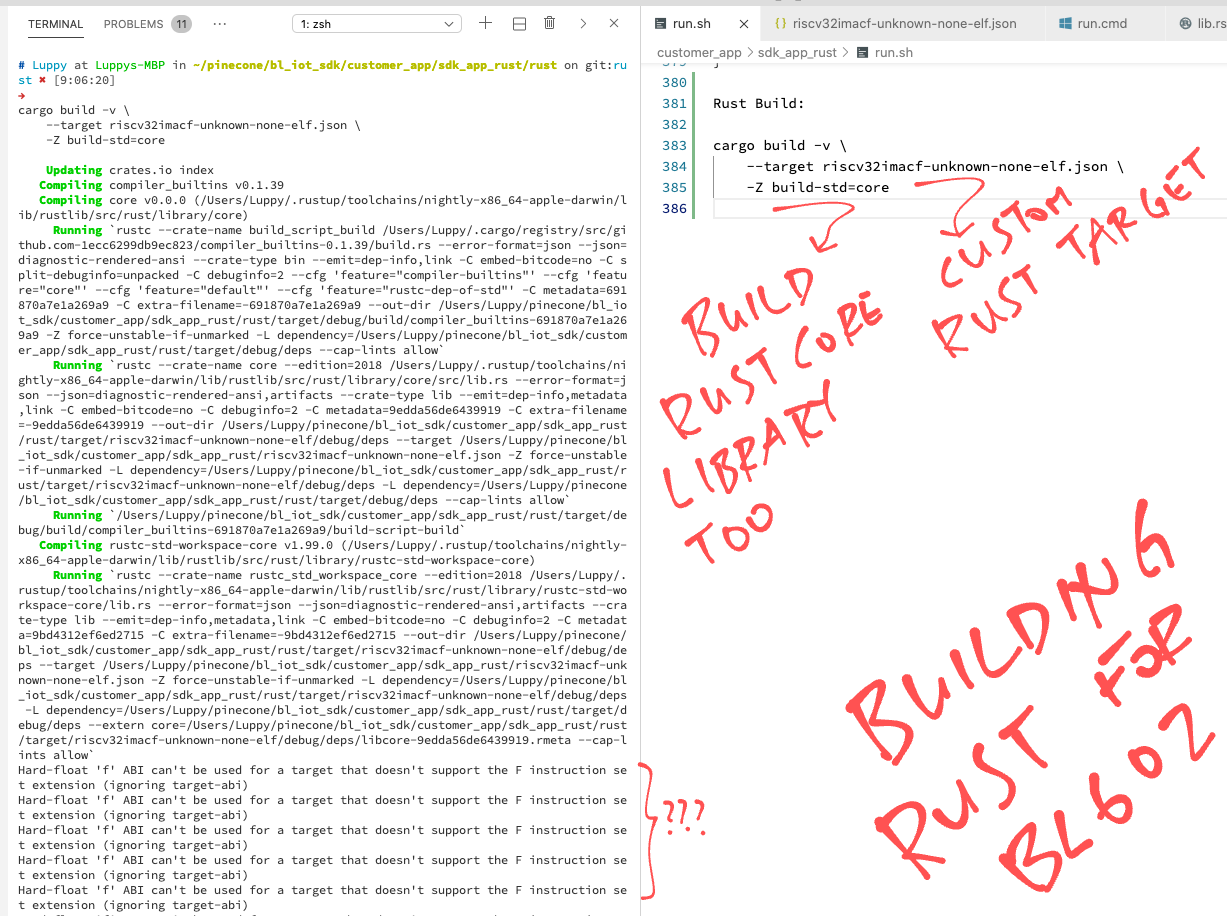Open more panel views ellipsis menu
Image resolution: width=1227 pixels, height=916 pixels.
[x=220, y=23]
